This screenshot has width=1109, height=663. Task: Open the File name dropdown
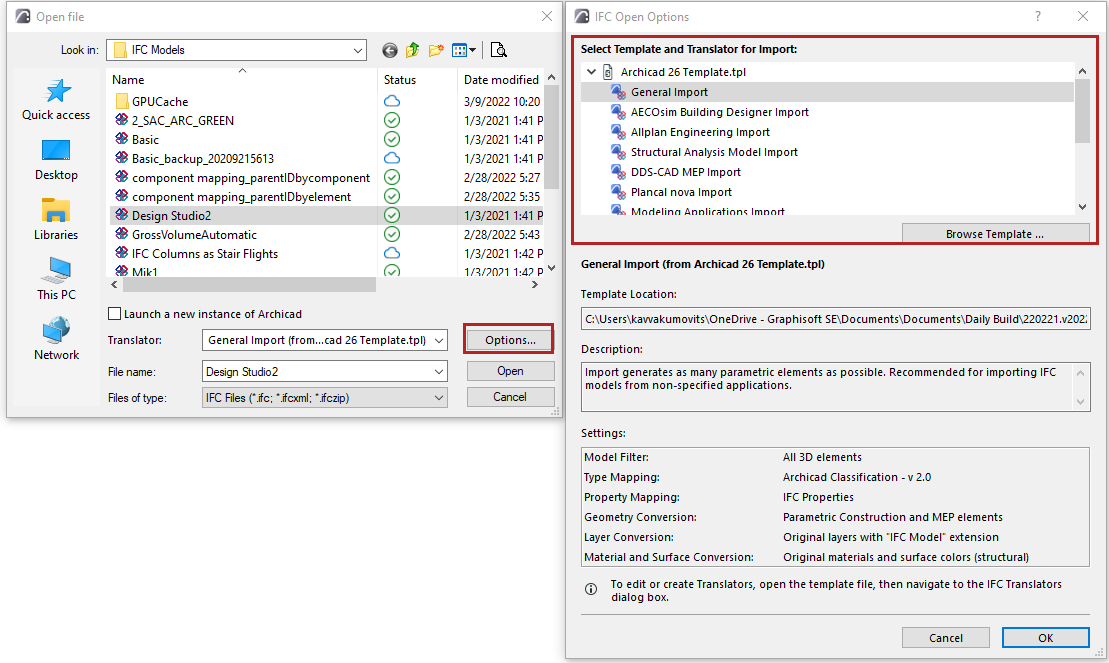click(x=439, y=371)
